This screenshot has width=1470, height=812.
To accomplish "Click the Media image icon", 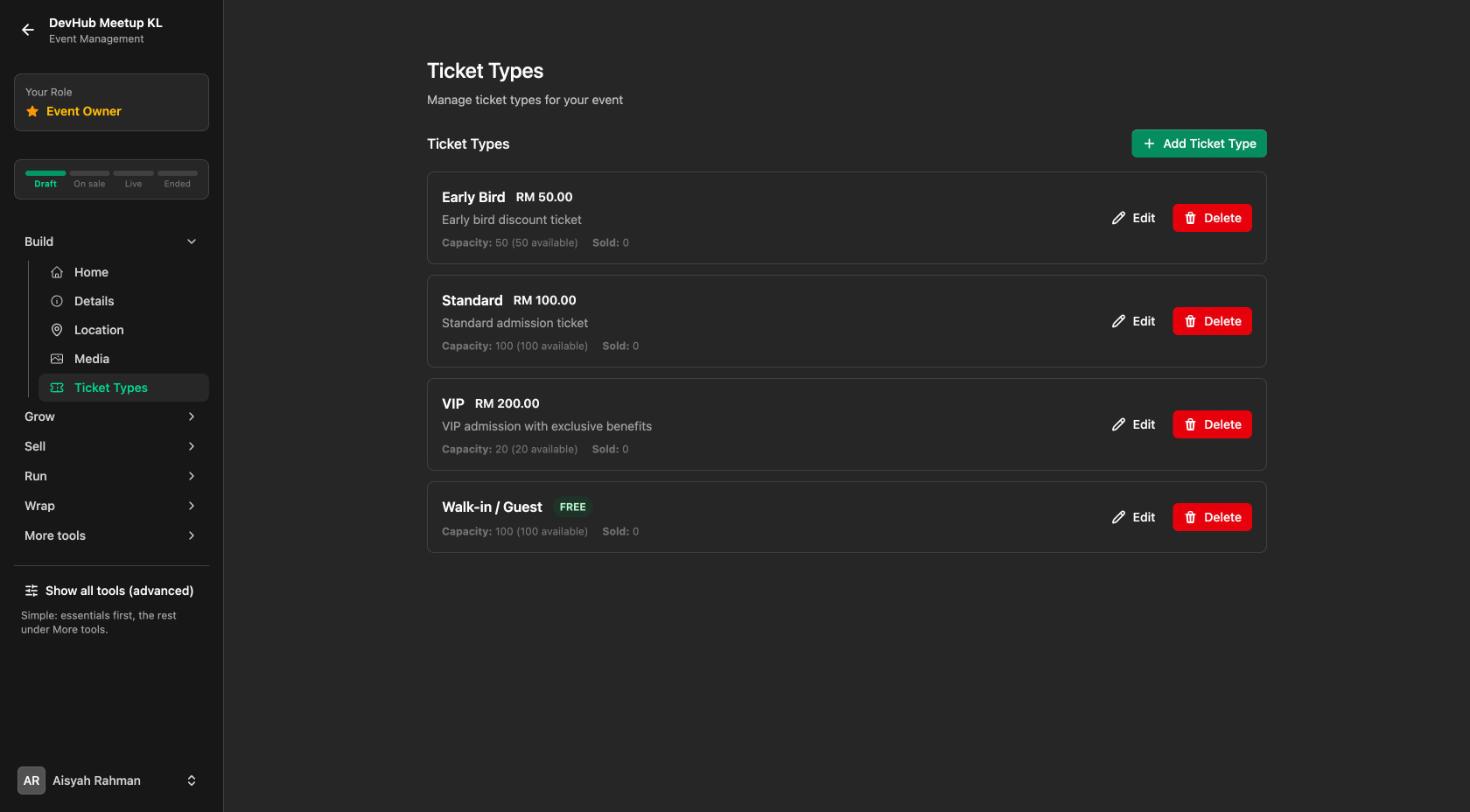I will click(x=57, y=359).
